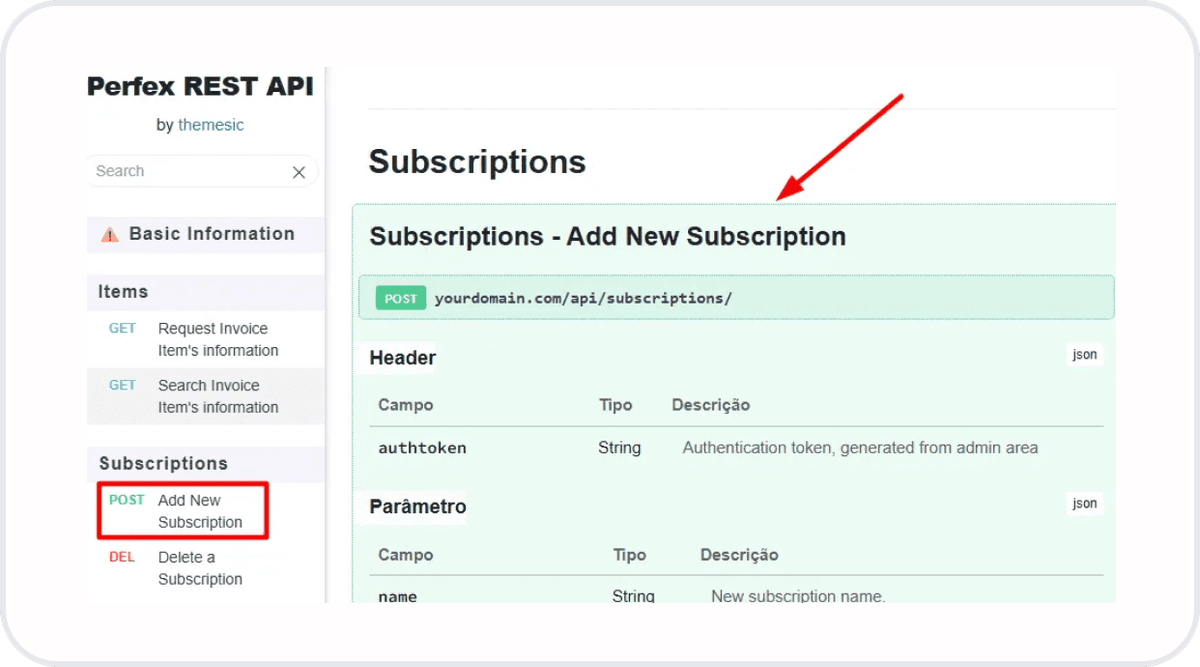Focus the Search input field
Viewport: 1200px width, 667px height.
(190, 171)
